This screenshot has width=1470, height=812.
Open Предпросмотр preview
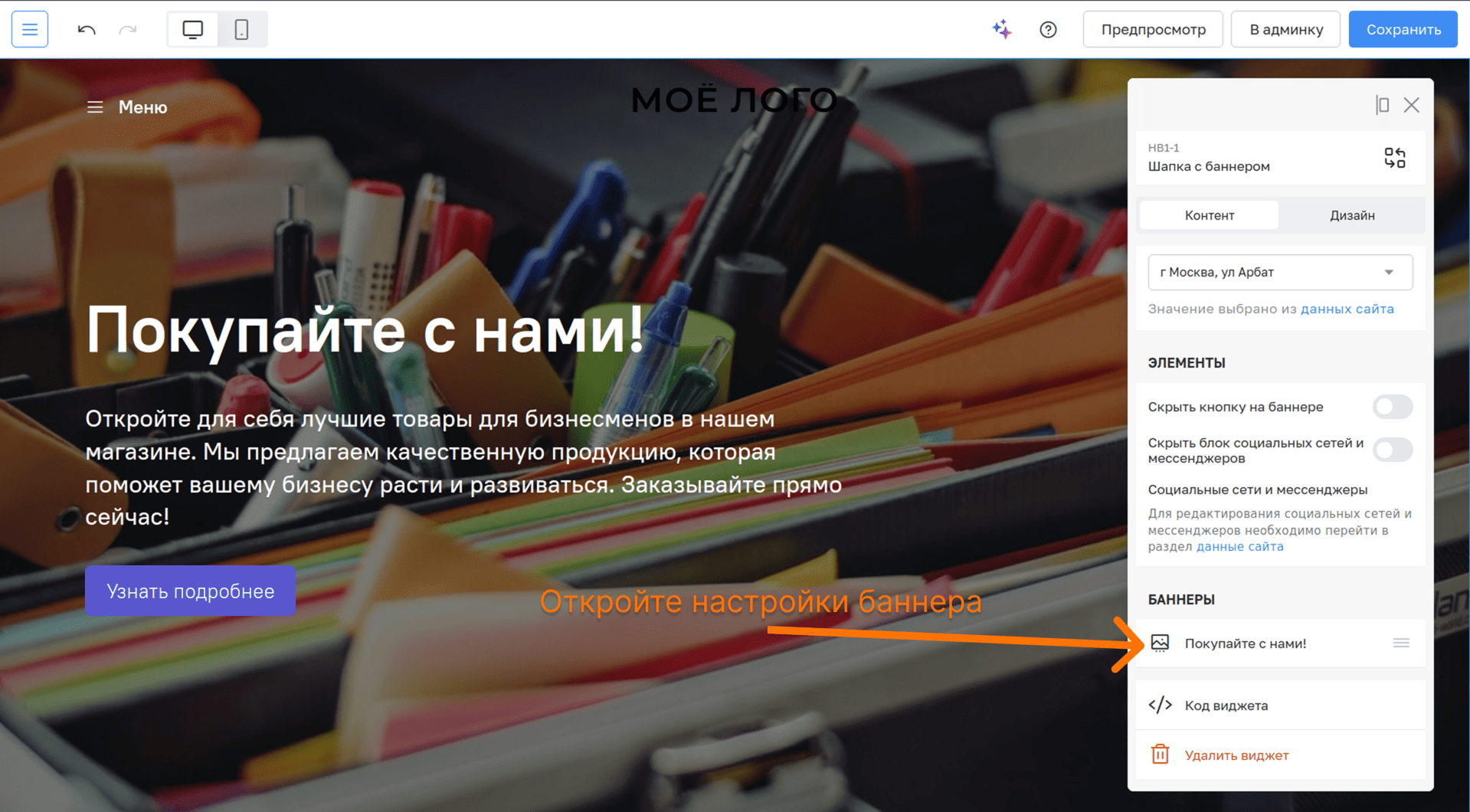tap(1152, 30)
